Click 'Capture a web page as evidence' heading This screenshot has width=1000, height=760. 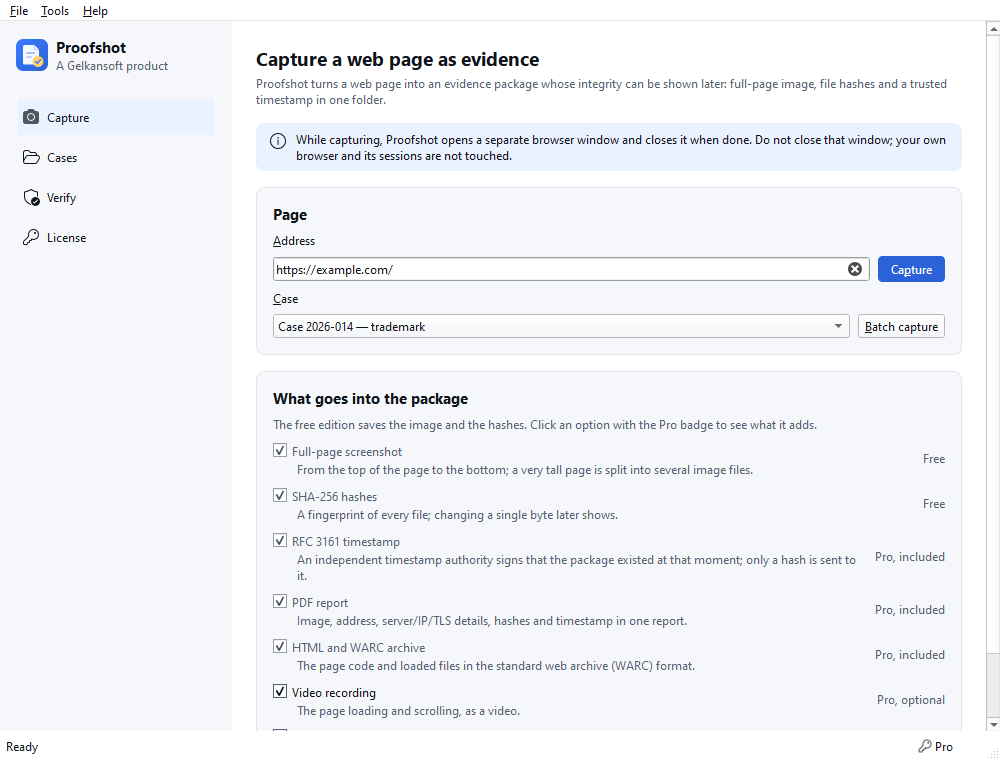pyautogui.click(x=397, y=59)
